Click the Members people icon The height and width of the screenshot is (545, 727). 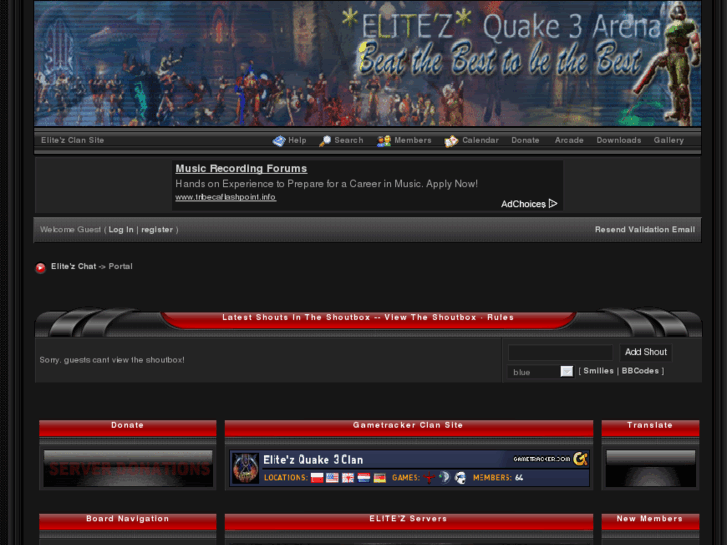point(383,141)
